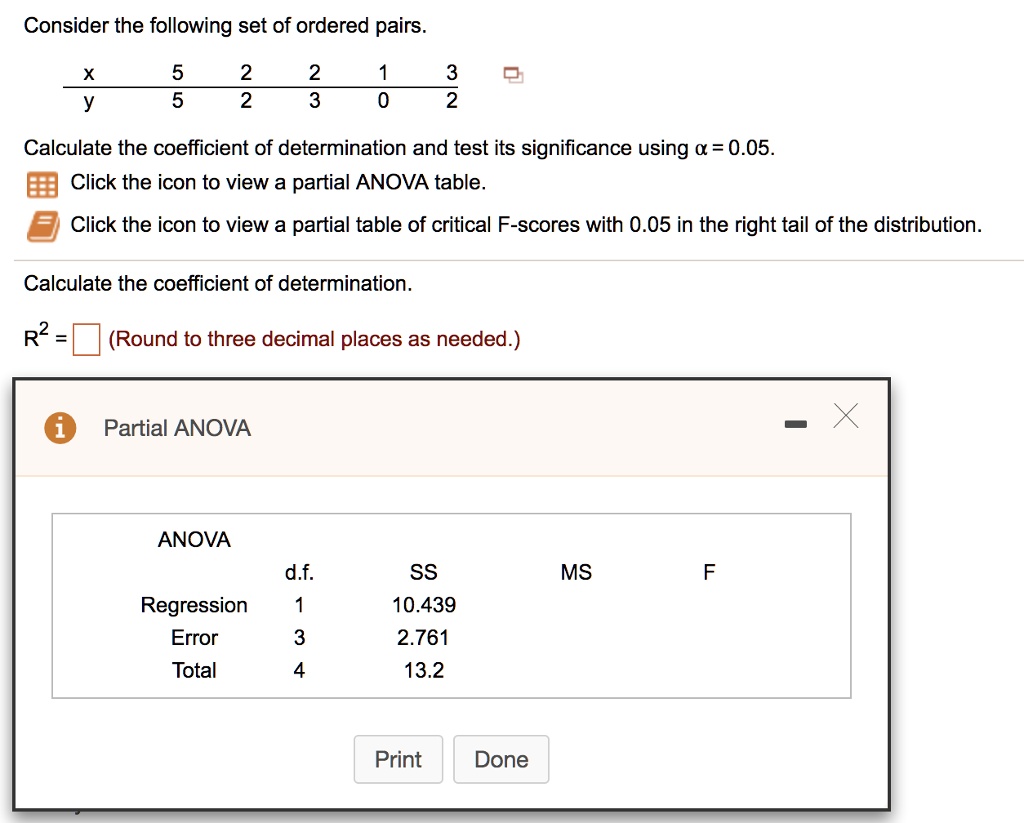Click the Partial ANOVA title text
Image resolution: width=1024 pixels, height=823 pixels.
175,427
